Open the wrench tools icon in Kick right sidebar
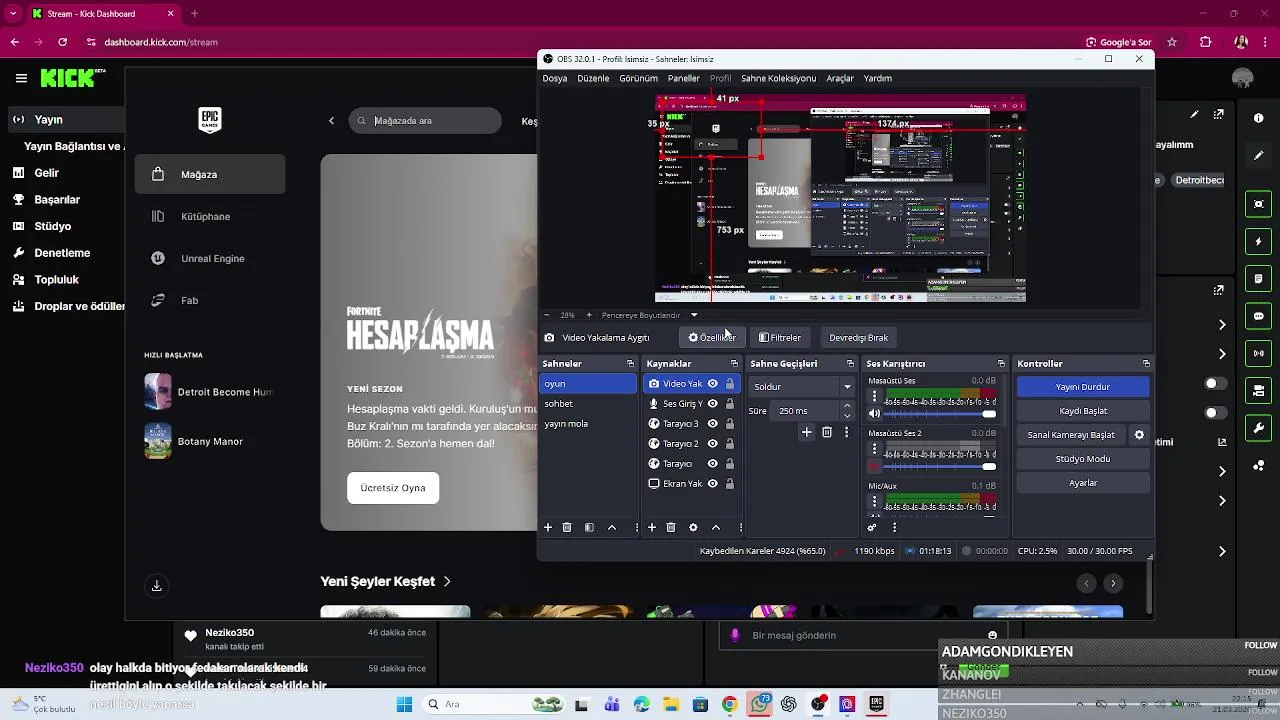Viewport: 1280px width, 720px height. [1259, 428]
